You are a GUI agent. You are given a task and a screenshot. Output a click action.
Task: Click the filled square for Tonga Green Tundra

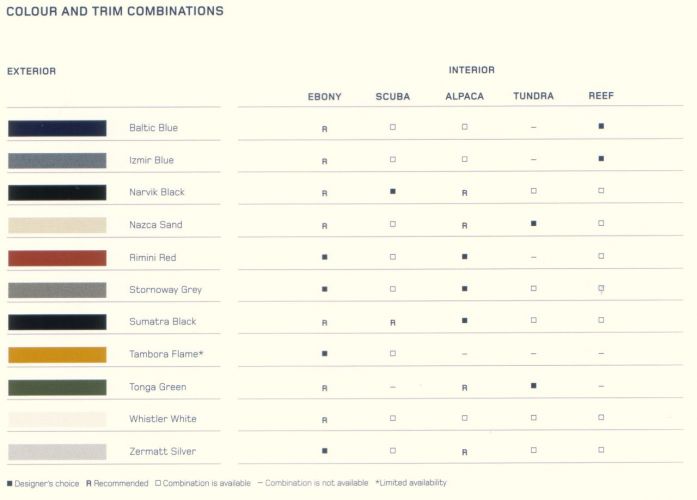point(533,386)
